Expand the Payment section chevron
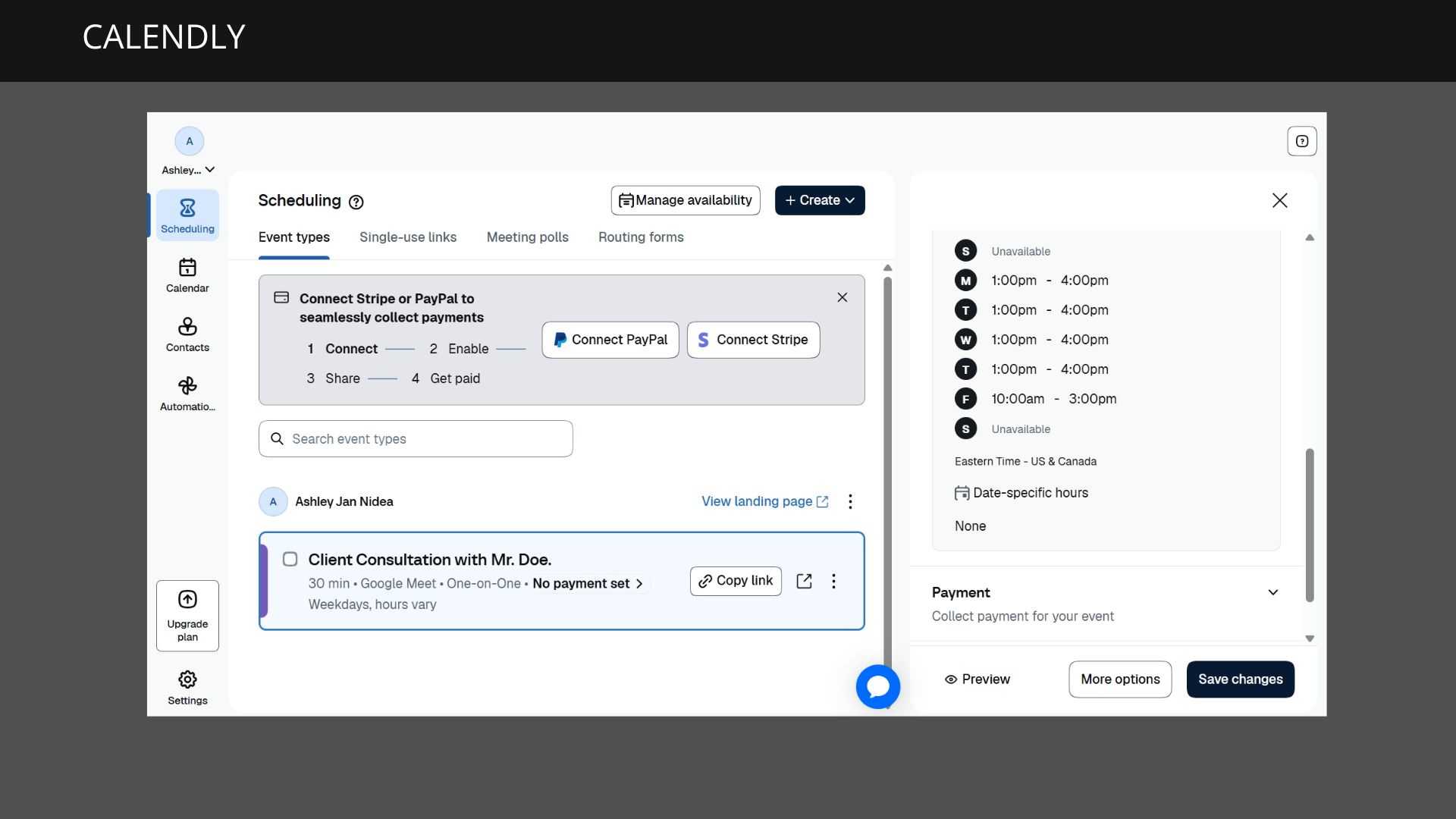1456x819 pixels. 1273,592
